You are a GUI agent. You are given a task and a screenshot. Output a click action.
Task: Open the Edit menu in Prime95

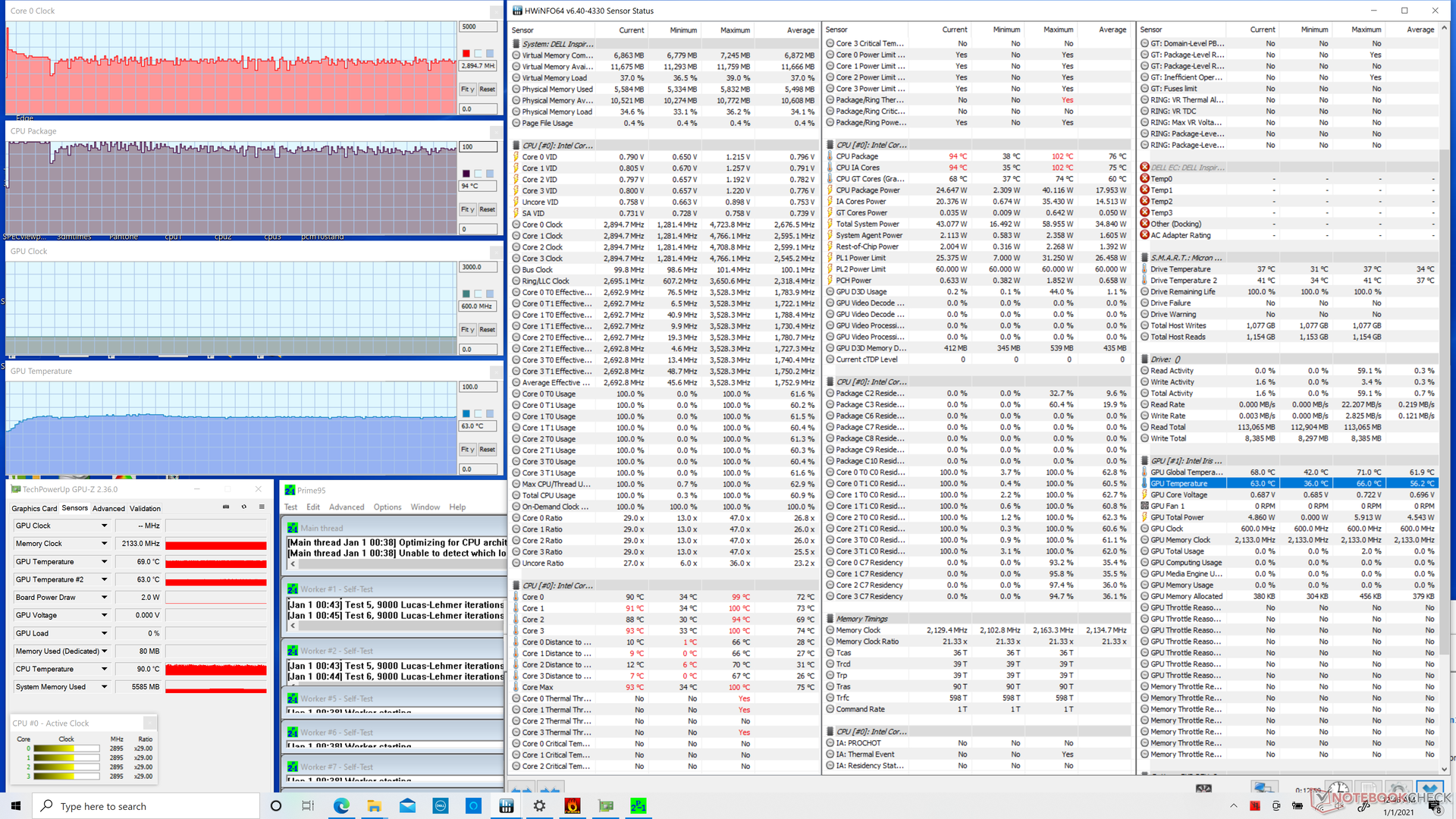(313, 507)
